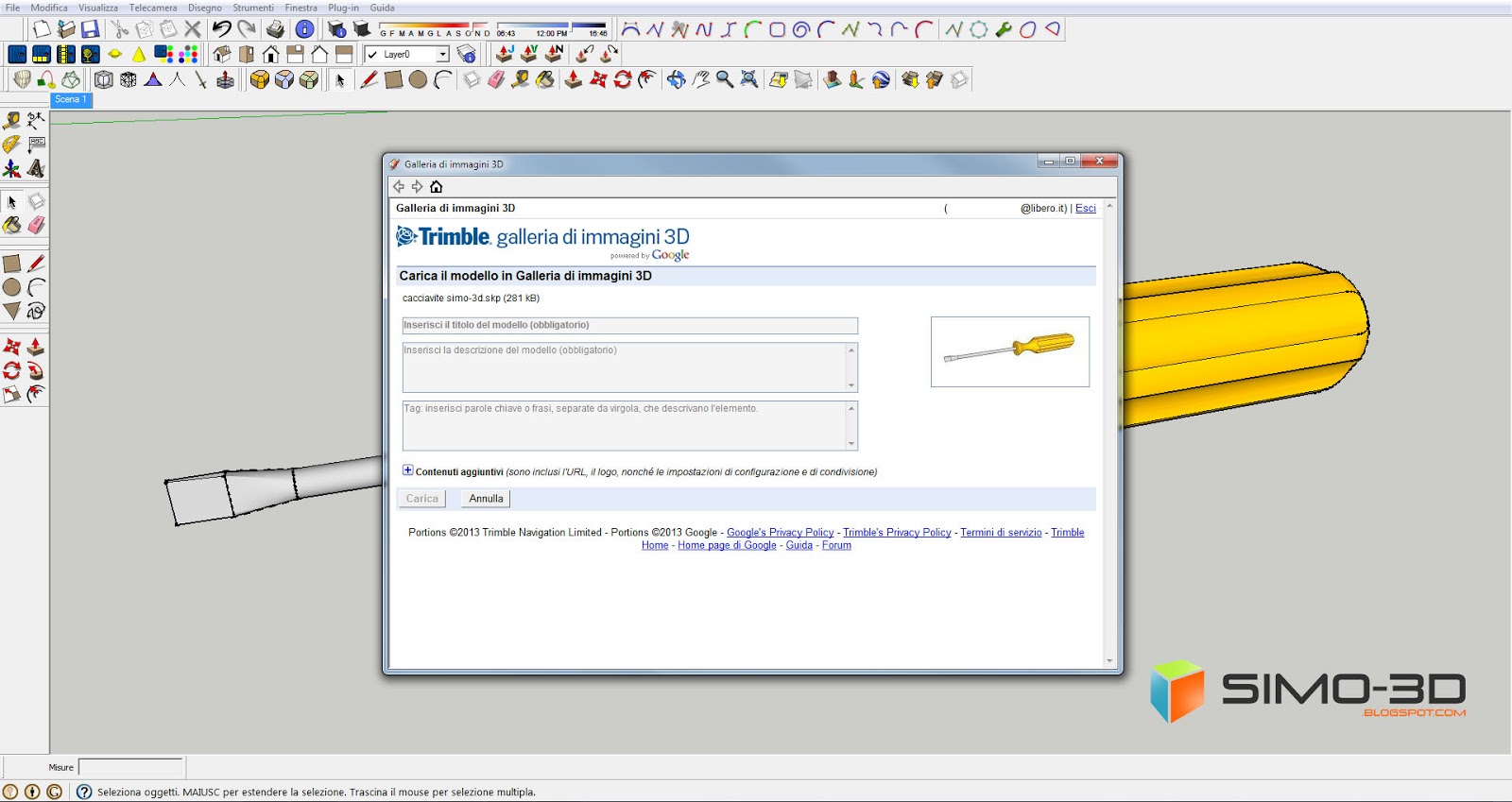Open the Layer Manager icon beside Layer0
This screenshot has height=802, width=1512.
coord(467,55)
